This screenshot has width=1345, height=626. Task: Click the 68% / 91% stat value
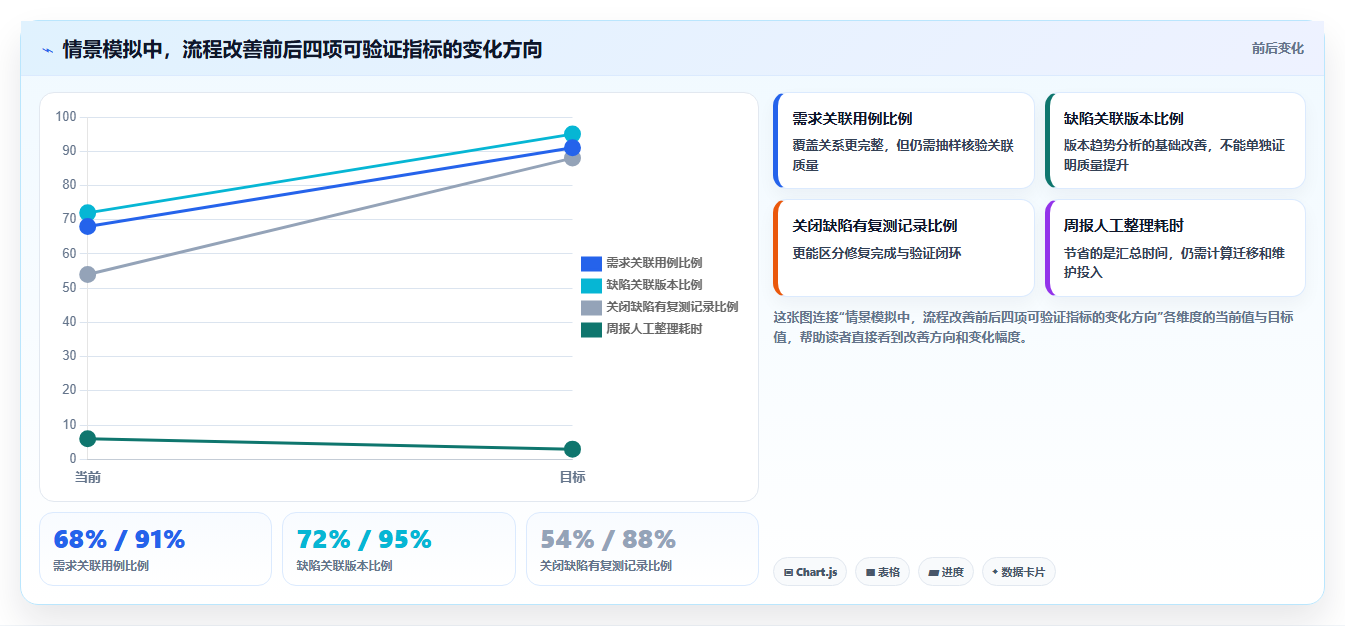click(119, 539)
